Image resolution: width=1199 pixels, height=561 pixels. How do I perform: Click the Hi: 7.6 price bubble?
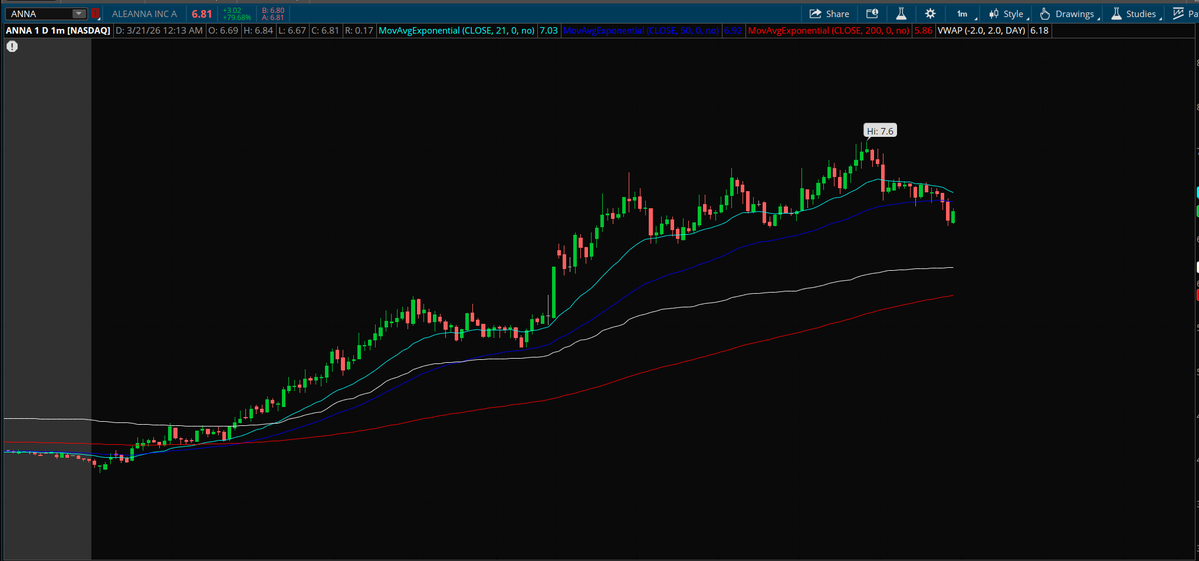(879, 131)
